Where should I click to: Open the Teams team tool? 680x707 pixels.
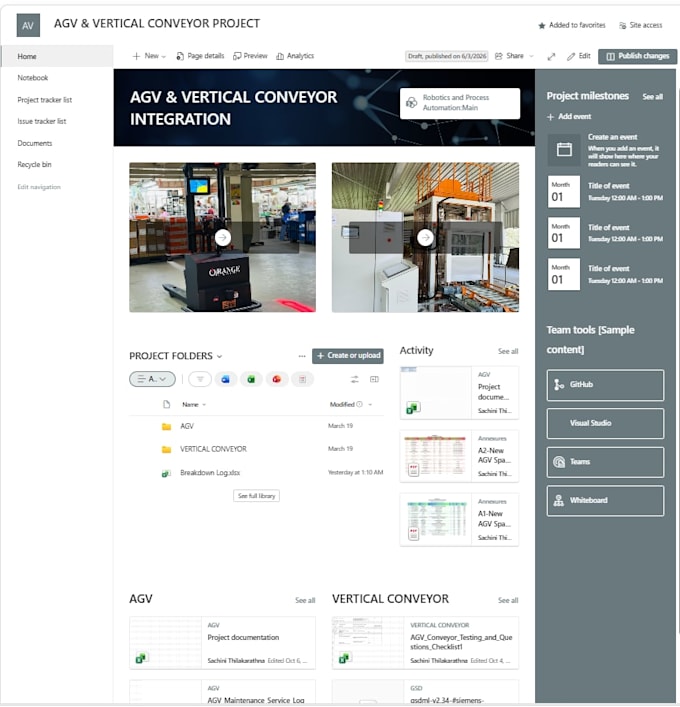[605, 462]
